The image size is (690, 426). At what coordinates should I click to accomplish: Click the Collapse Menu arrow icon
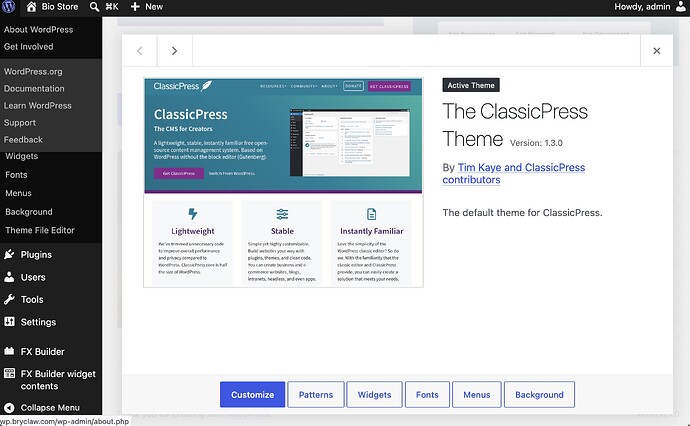(x=9, y=408)
